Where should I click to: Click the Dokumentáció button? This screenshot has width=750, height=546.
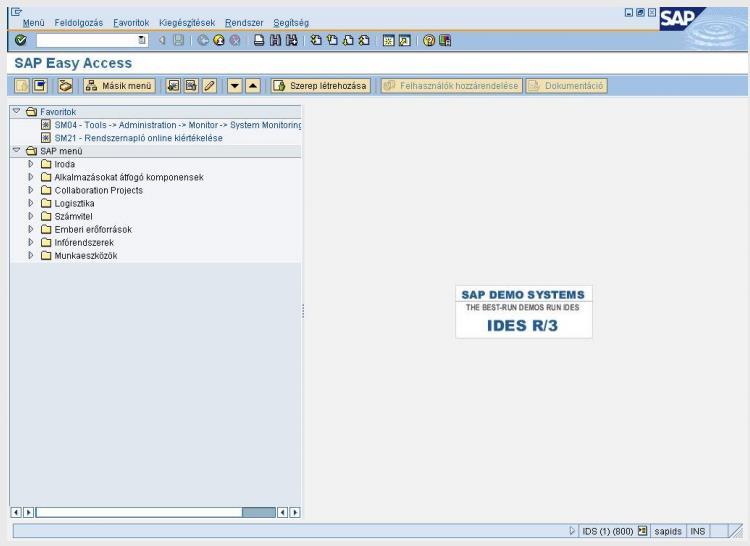click(x=566, y=86)
